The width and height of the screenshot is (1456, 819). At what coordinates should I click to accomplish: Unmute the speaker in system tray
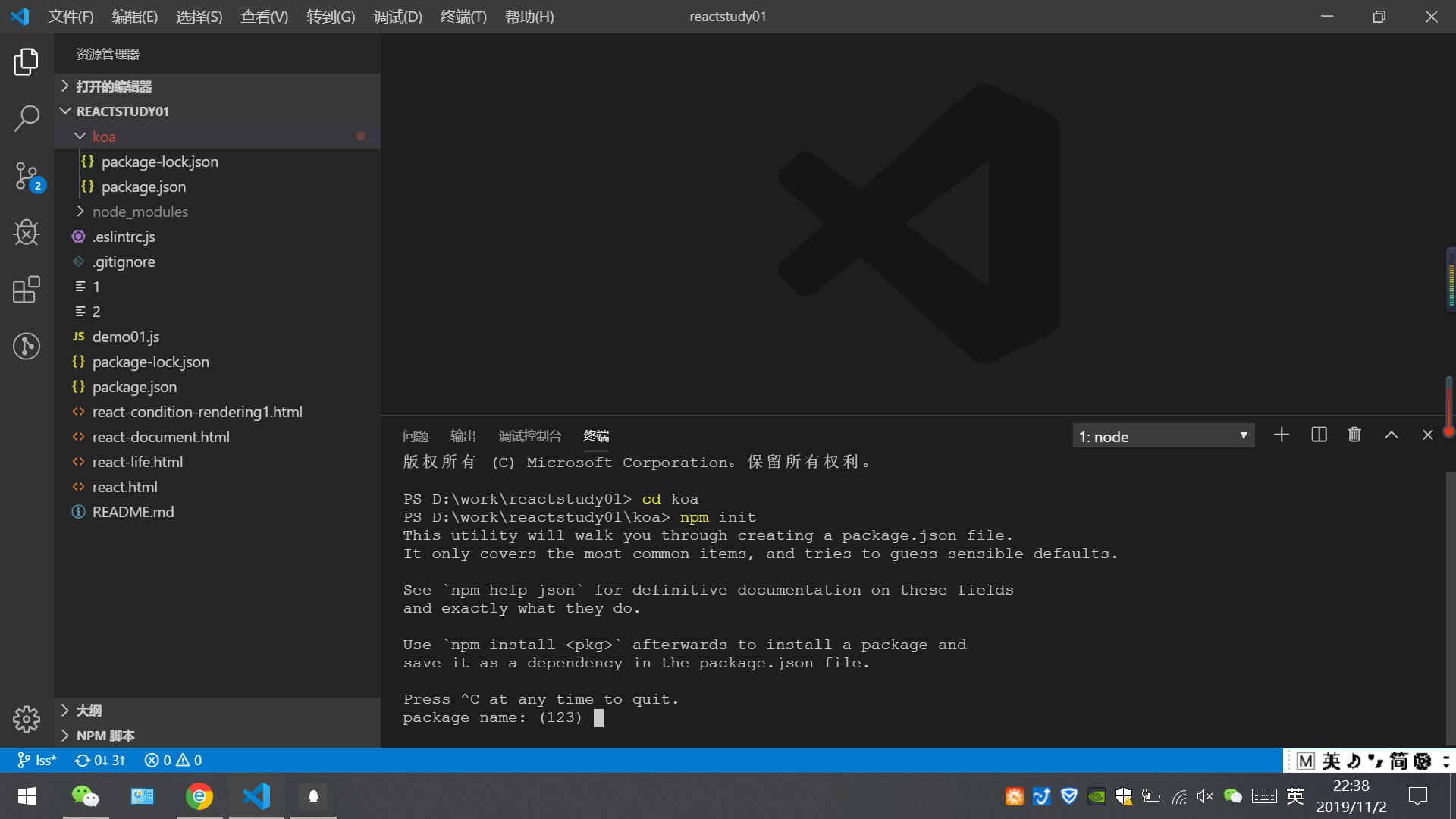pyautogui.click(x=1206, y=796)
